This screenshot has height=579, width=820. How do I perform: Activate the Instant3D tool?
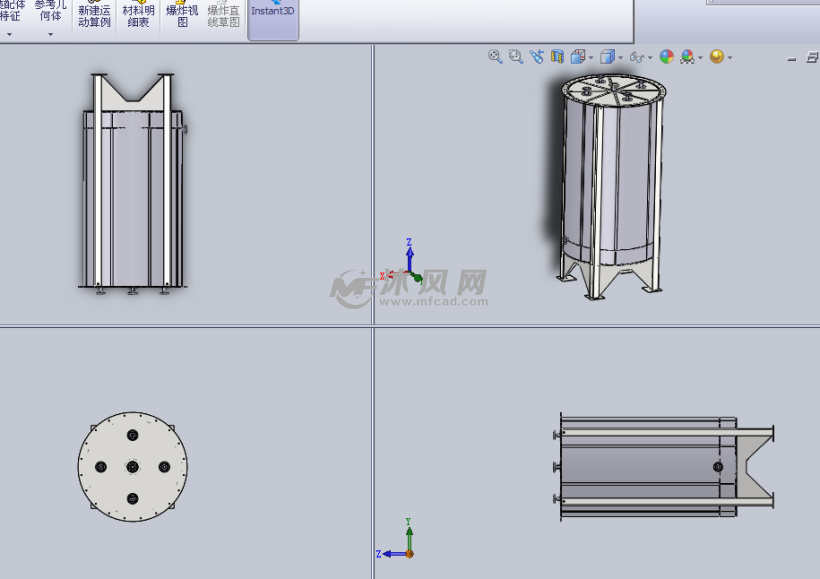point(271,12)
